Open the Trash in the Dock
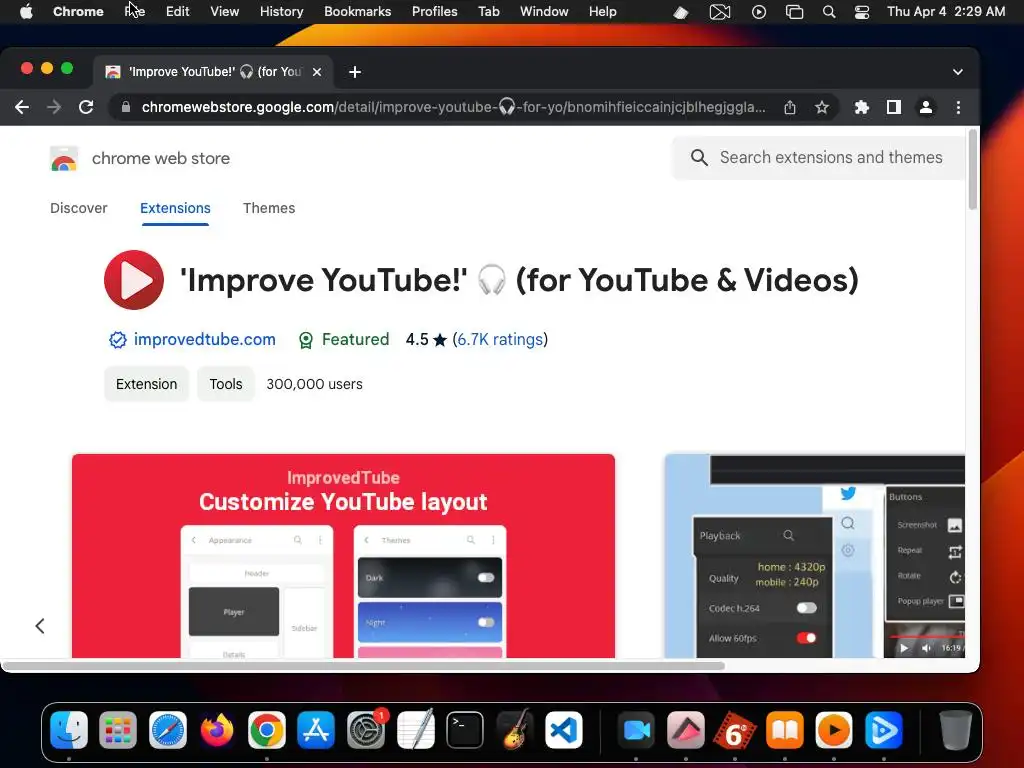1024x768 pixels. (955, 730)
